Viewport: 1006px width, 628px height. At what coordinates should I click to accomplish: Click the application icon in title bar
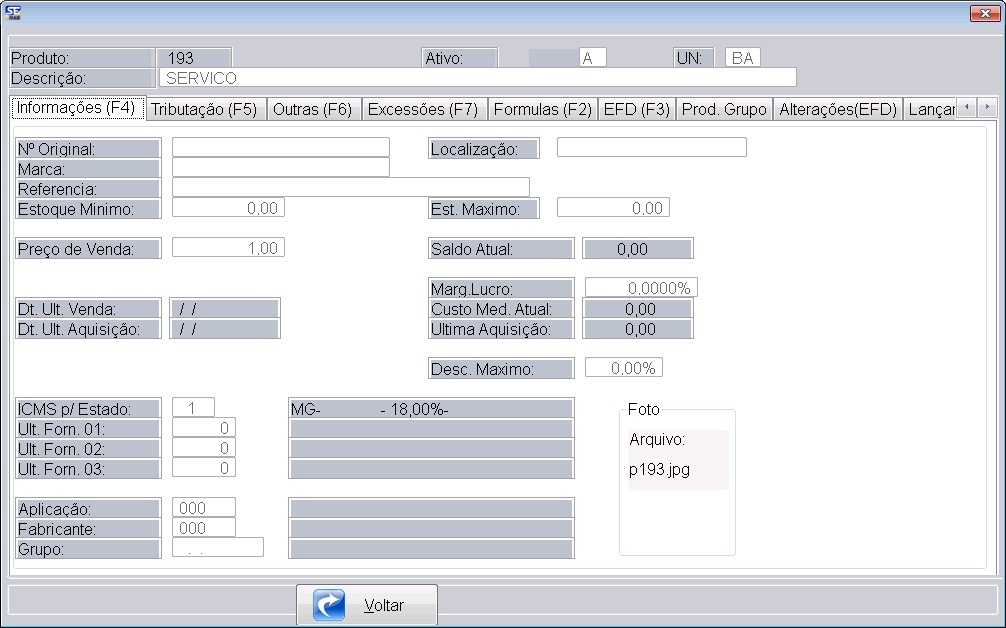[x=13, y=12]
